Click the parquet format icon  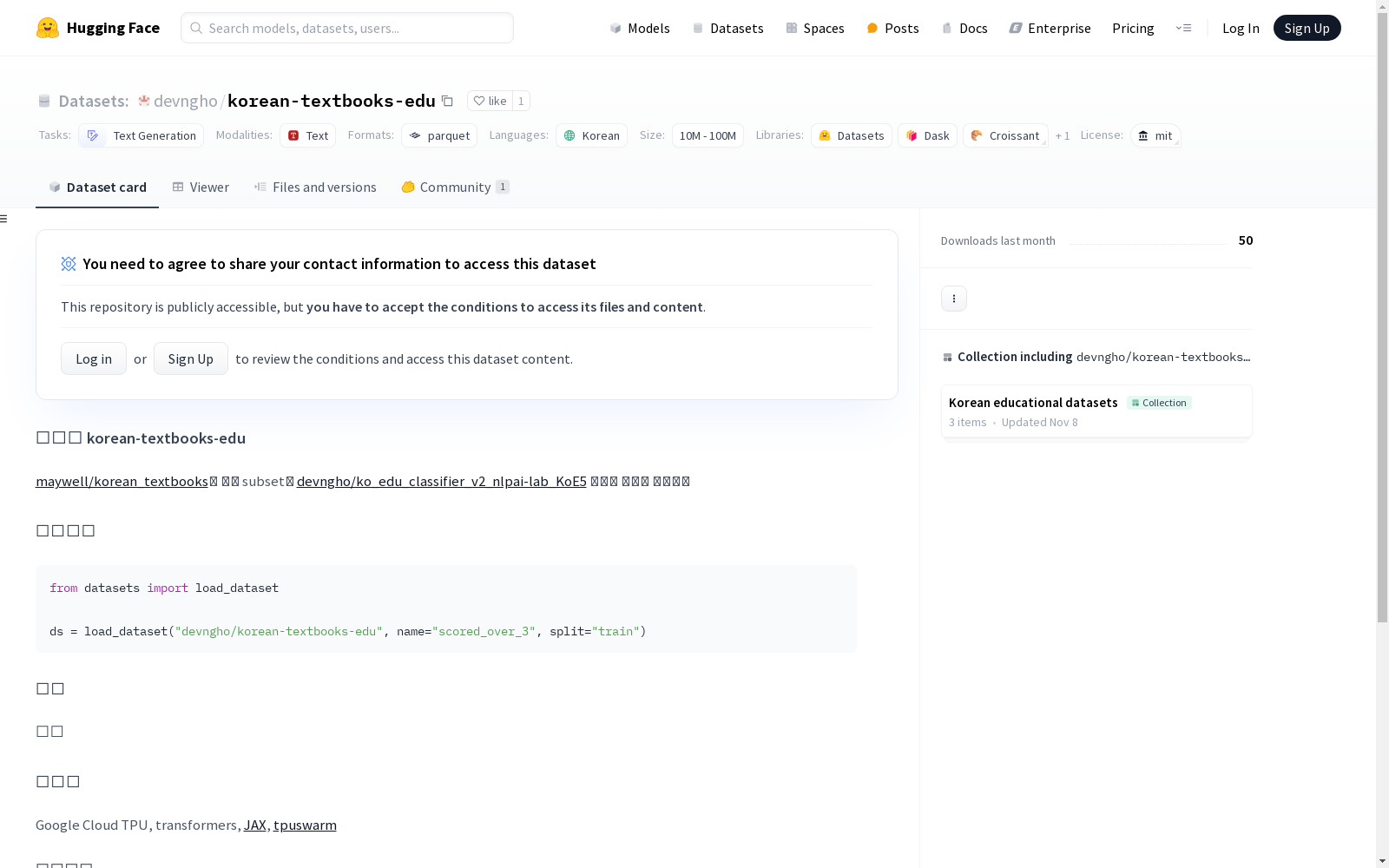tap(415, 135)
